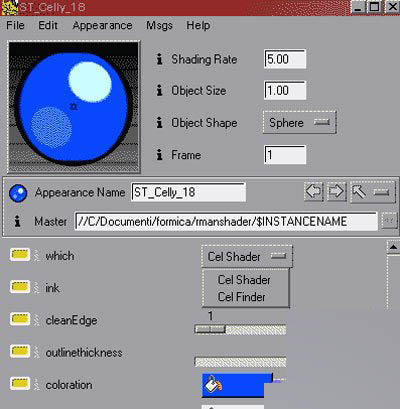Go to the previous appearance with the left arrow

[x=314, y=192]
